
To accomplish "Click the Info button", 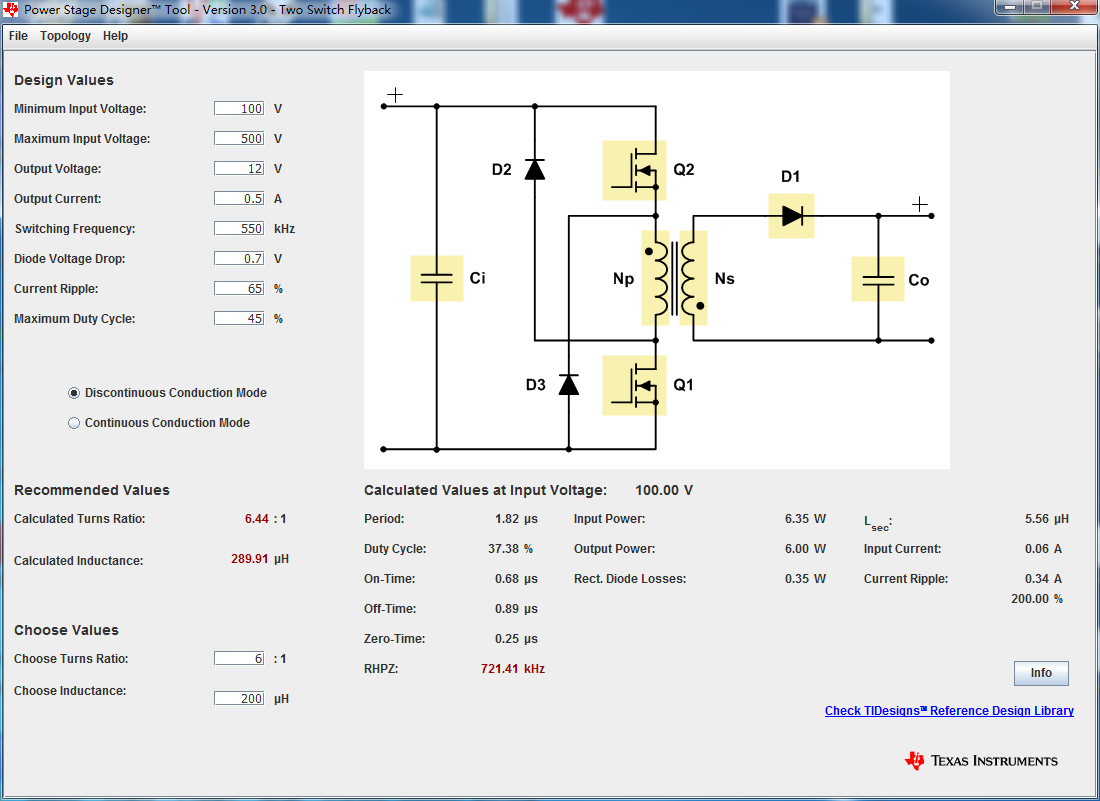I will (x=1041, y=673).
